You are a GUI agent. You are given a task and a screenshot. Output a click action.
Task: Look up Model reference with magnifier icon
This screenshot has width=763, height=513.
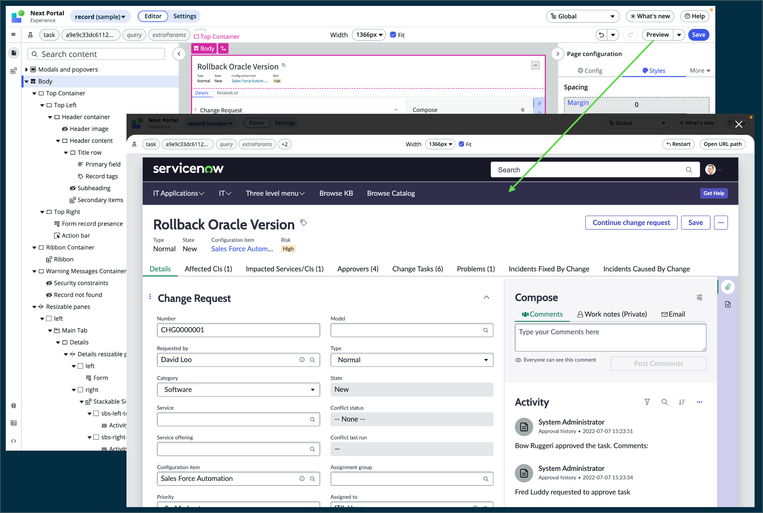pos(485,330)
